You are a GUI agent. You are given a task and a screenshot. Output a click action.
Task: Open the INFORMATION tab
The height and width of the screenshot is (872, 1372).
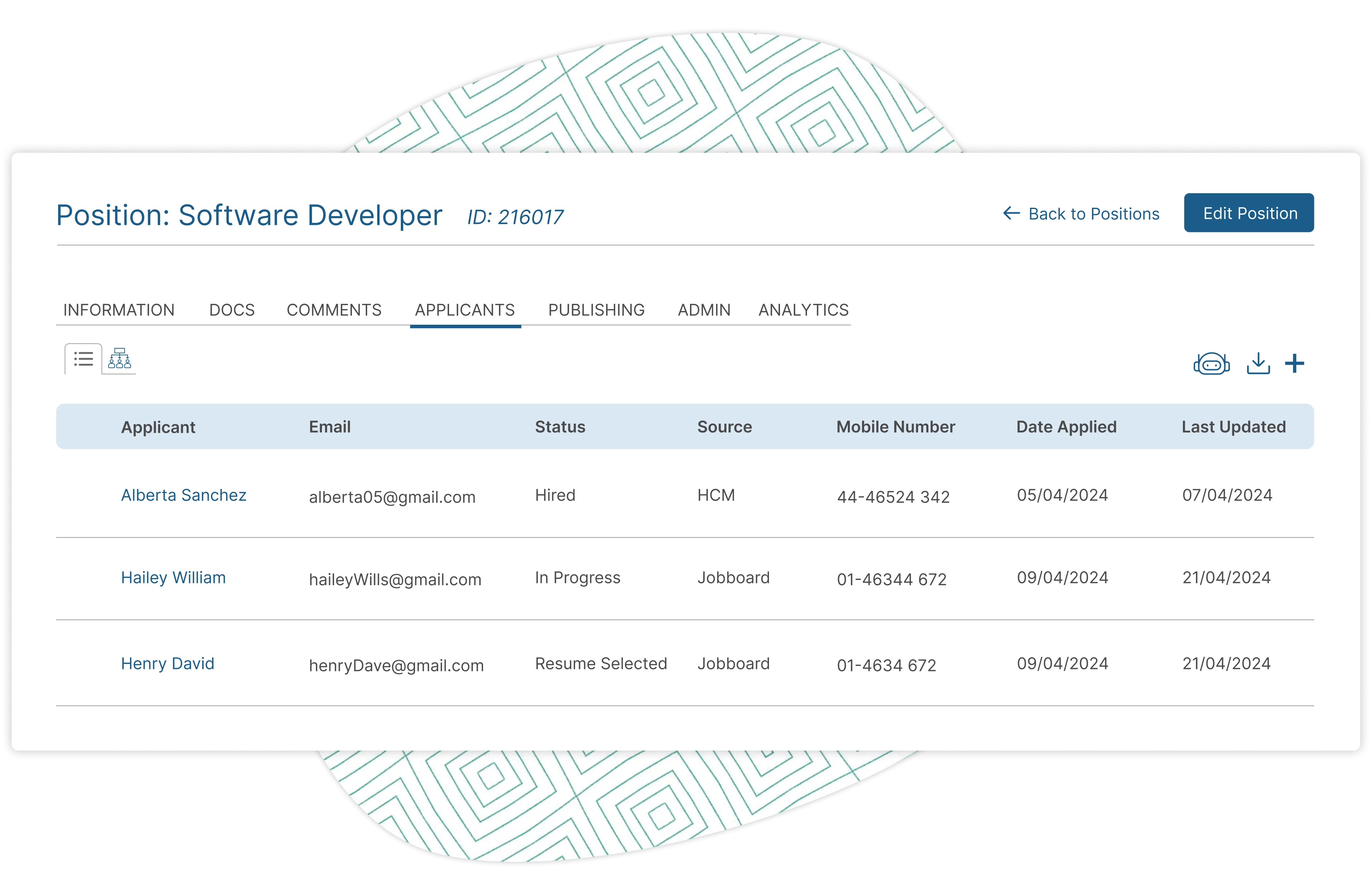pyautogui.click(x=119, y=310)
